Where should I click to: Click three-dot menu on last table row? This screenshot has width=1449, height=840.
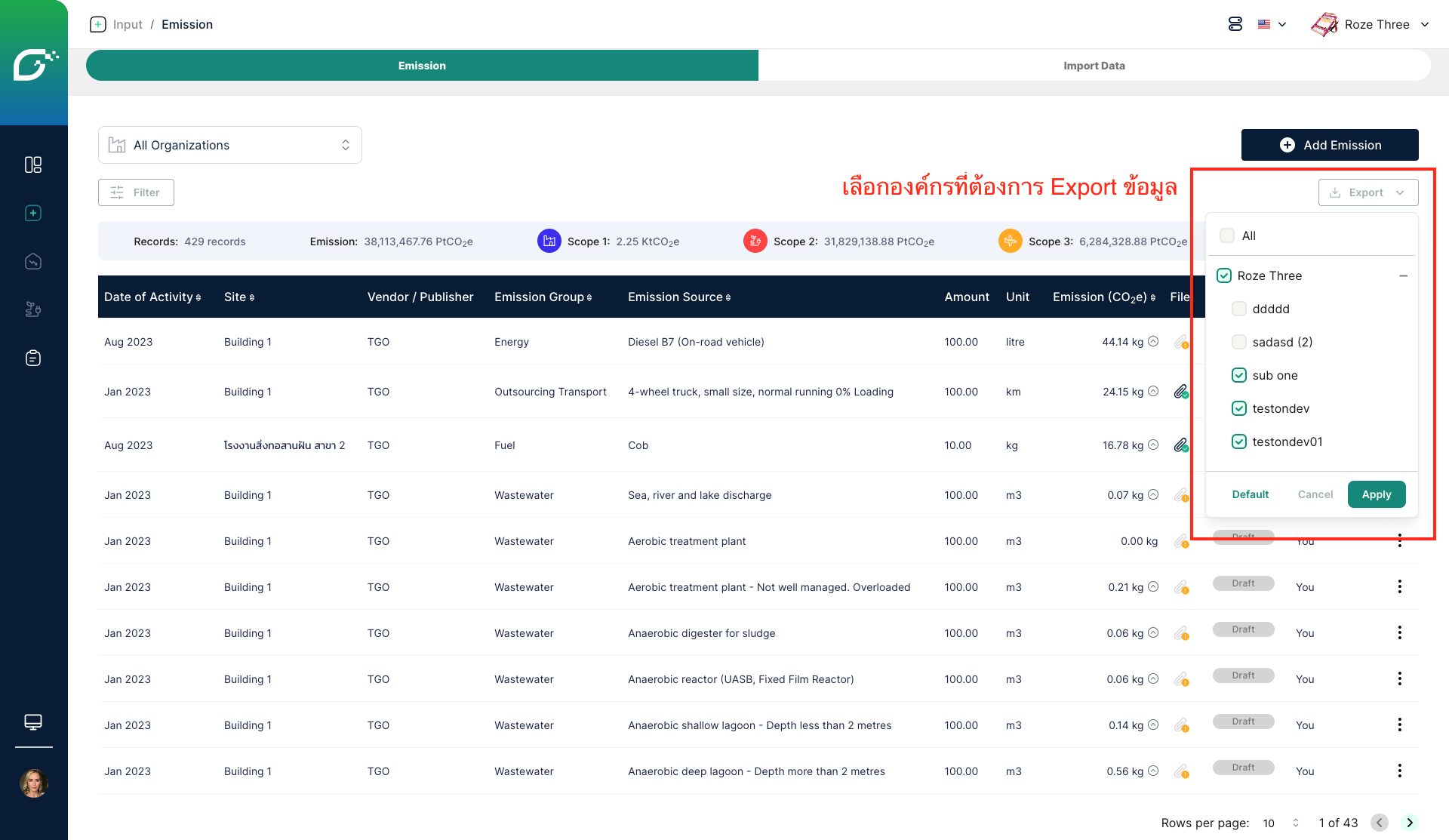coord(1399,771)
